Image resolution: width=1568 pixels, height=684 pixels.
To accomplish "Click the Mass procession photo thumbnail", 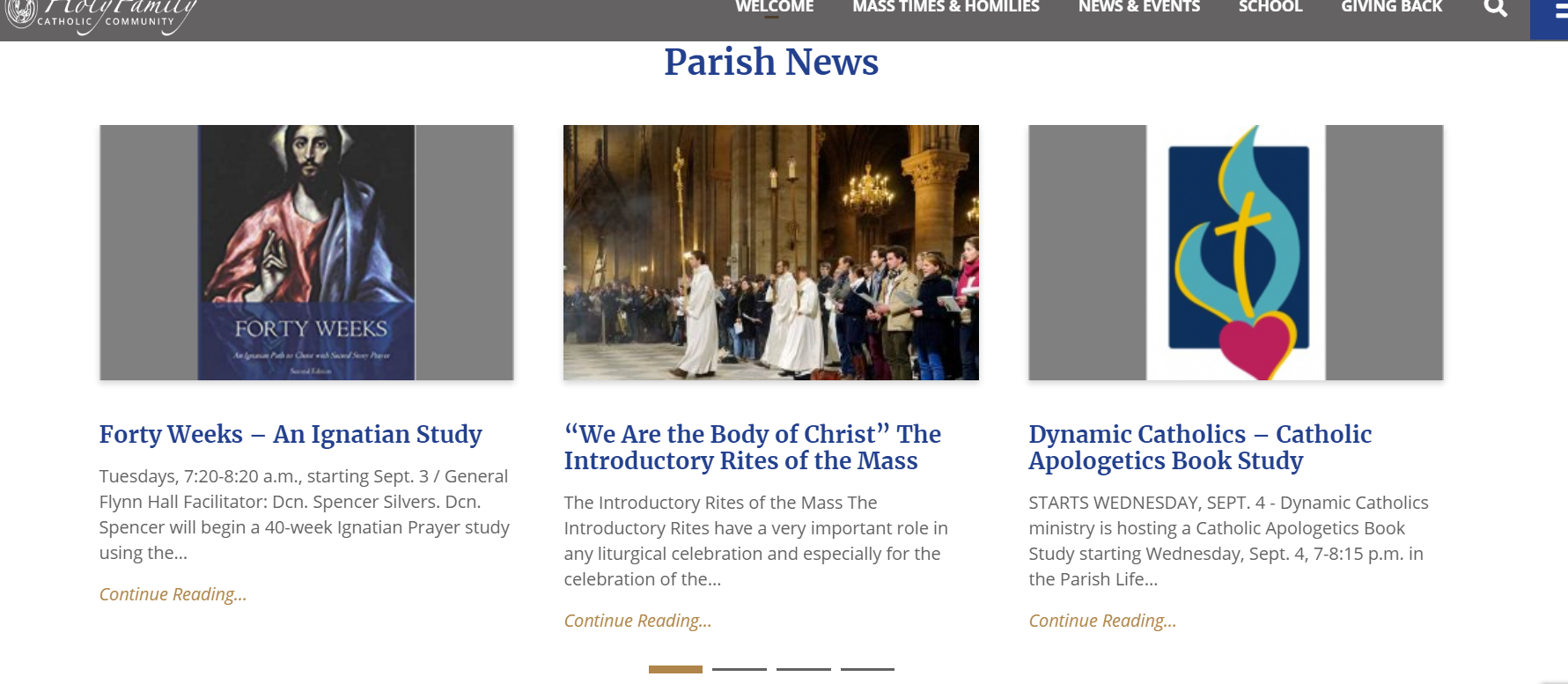I will (x=770, y=253).
